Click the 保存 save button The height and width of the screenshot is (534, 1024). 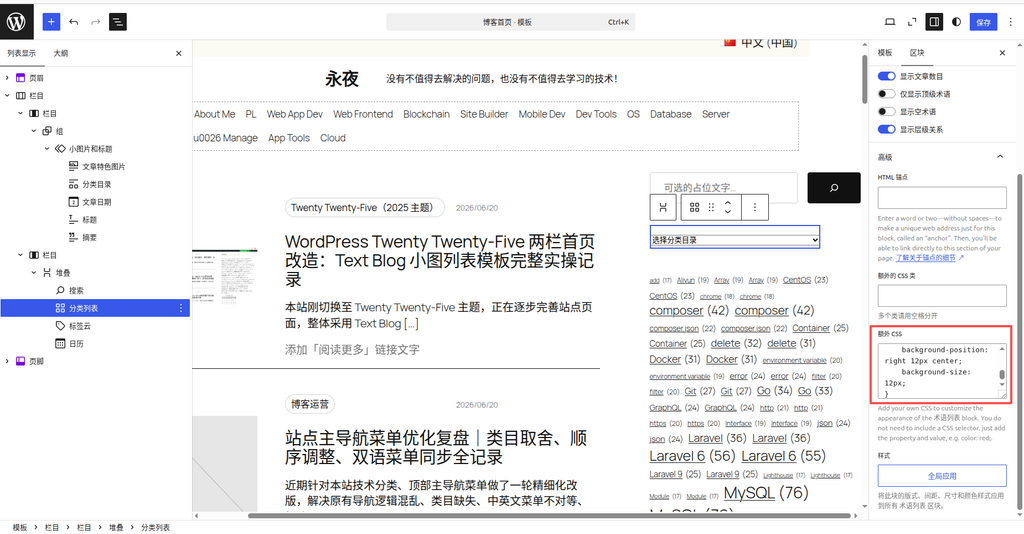[984, 22]
